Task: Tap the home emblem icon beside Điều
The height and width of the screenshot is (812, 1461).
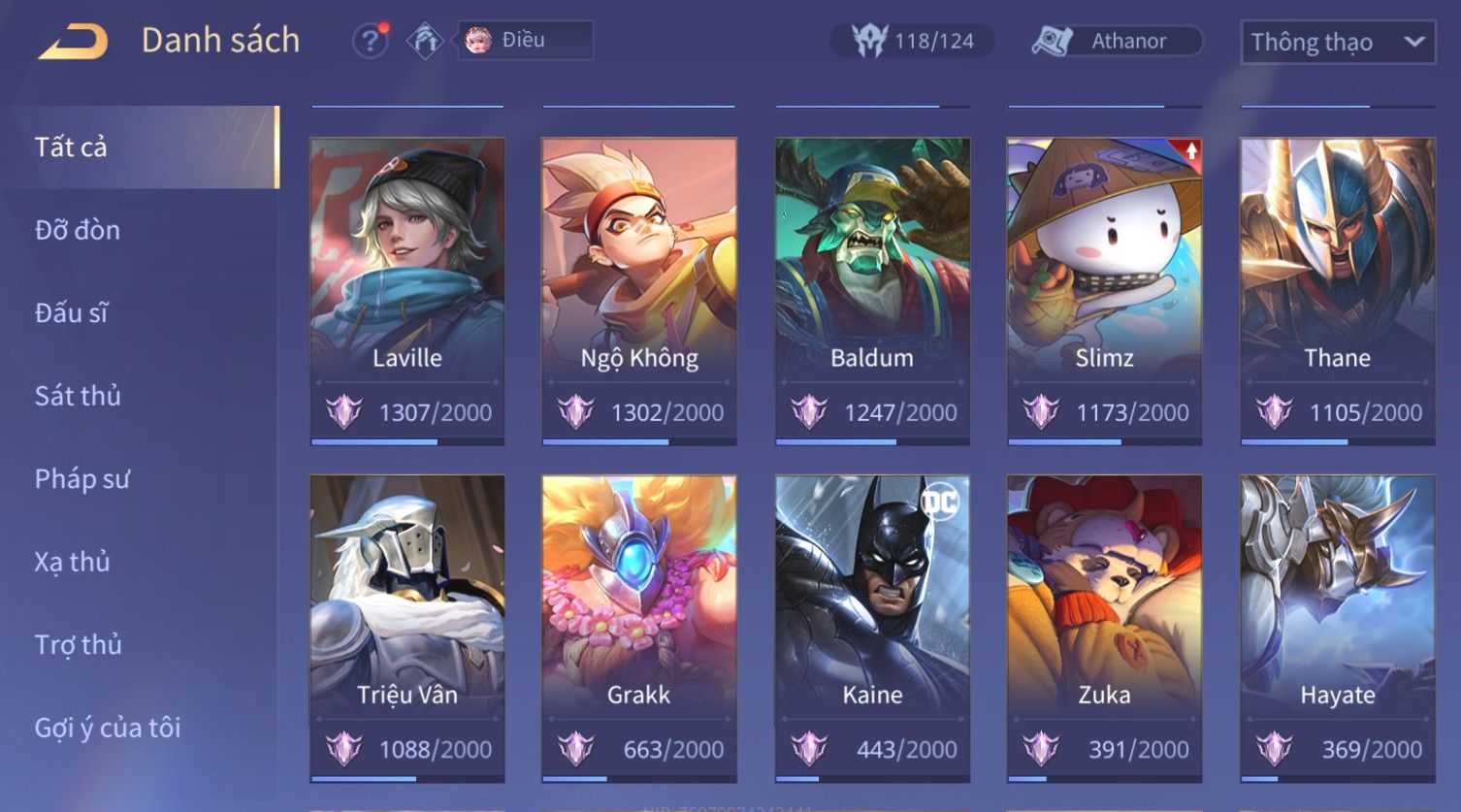Action: coord(425,41)
